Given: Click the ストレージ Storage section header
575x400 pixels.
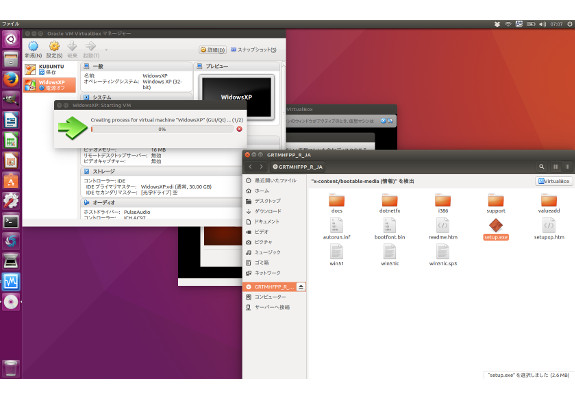Looking at the screenshot, I should click(x=161, y=172).
